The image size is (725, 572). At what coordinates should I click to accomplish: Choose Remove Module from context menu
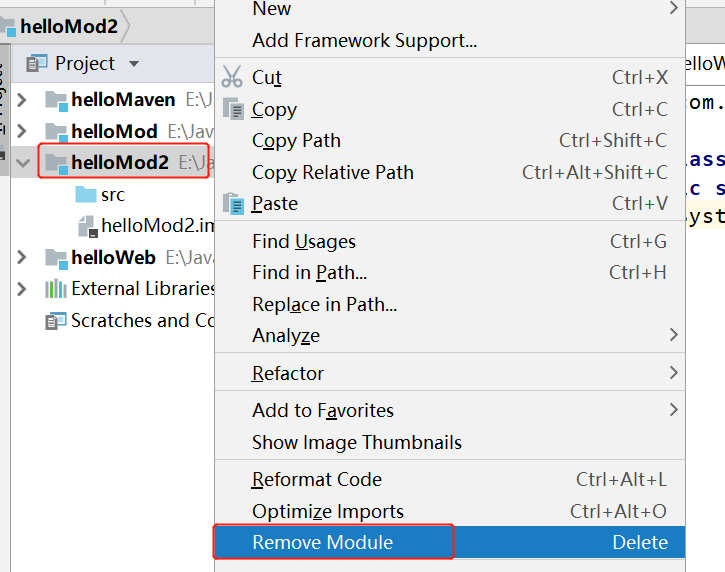pos(323,543)
